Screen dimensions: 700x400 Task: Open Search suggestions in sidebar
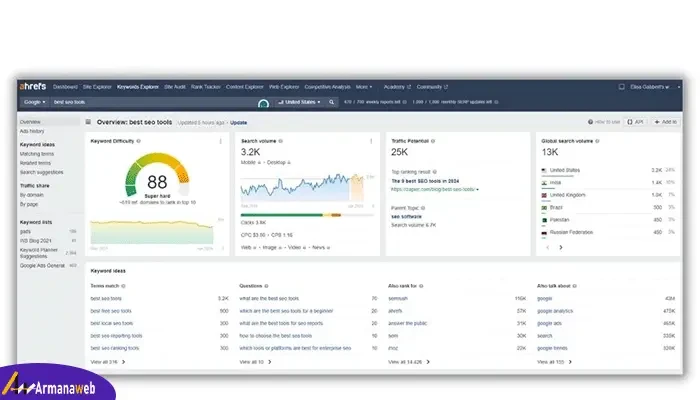click(x=42, y=172)
